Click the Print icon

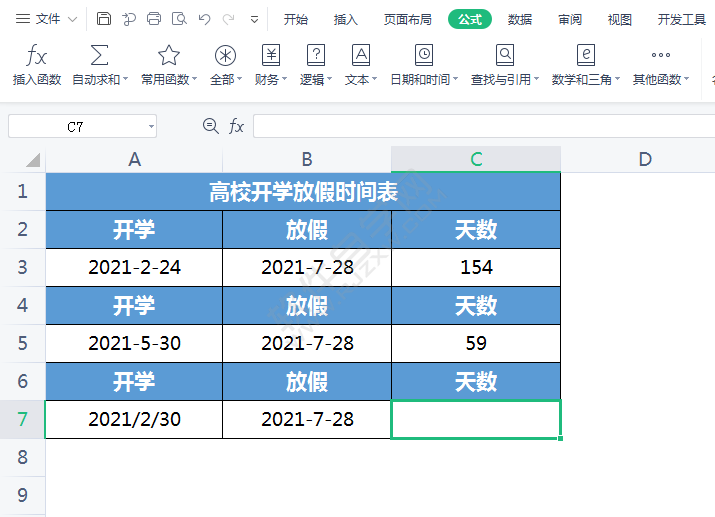pyautogui.click(x=154, y=19)
